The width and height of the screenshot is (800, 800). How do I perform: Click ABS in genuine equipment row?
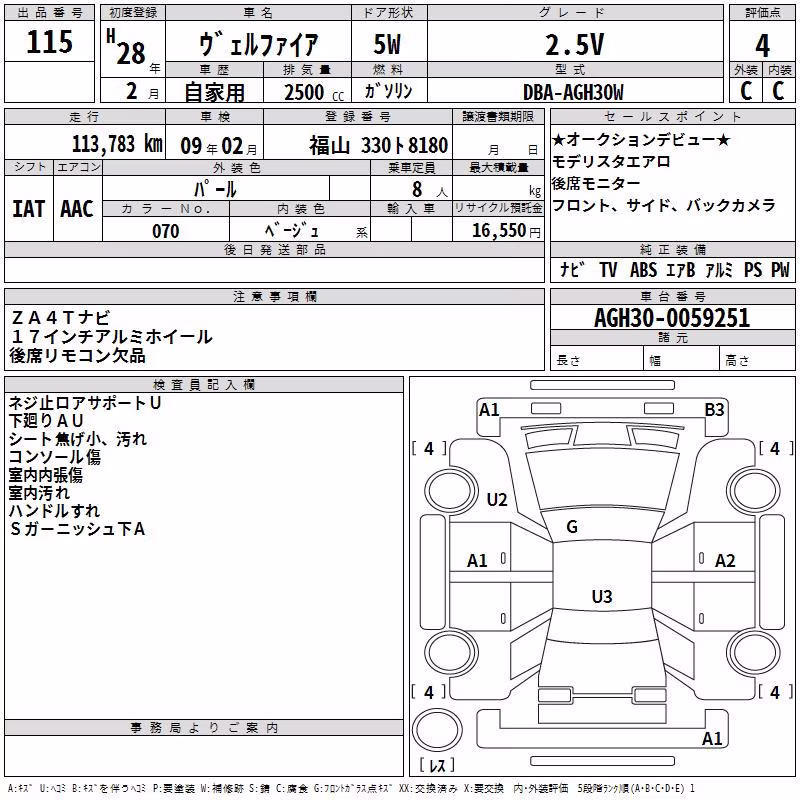tap(643, 269)
